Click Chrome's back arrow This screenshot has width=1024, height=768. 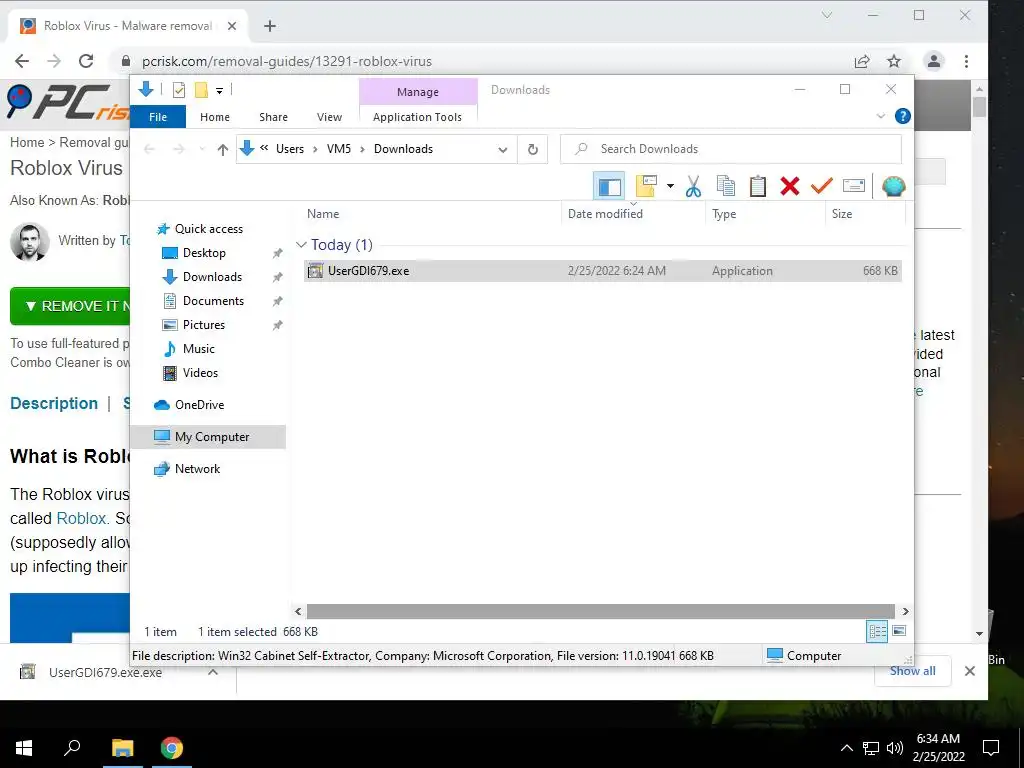click(x=22, y=61)
